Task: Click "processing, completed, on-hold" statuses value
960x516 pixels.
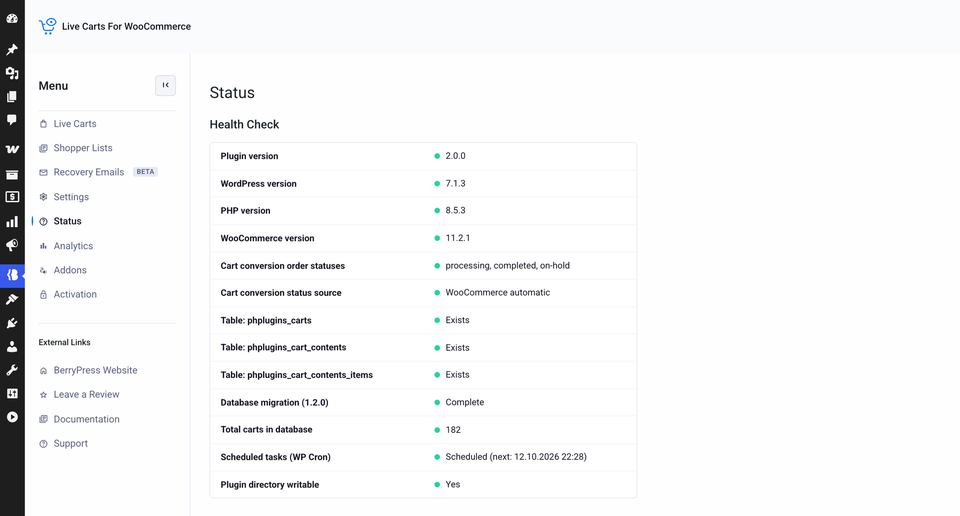Action: pyautogui.click(x=508, y=266)
